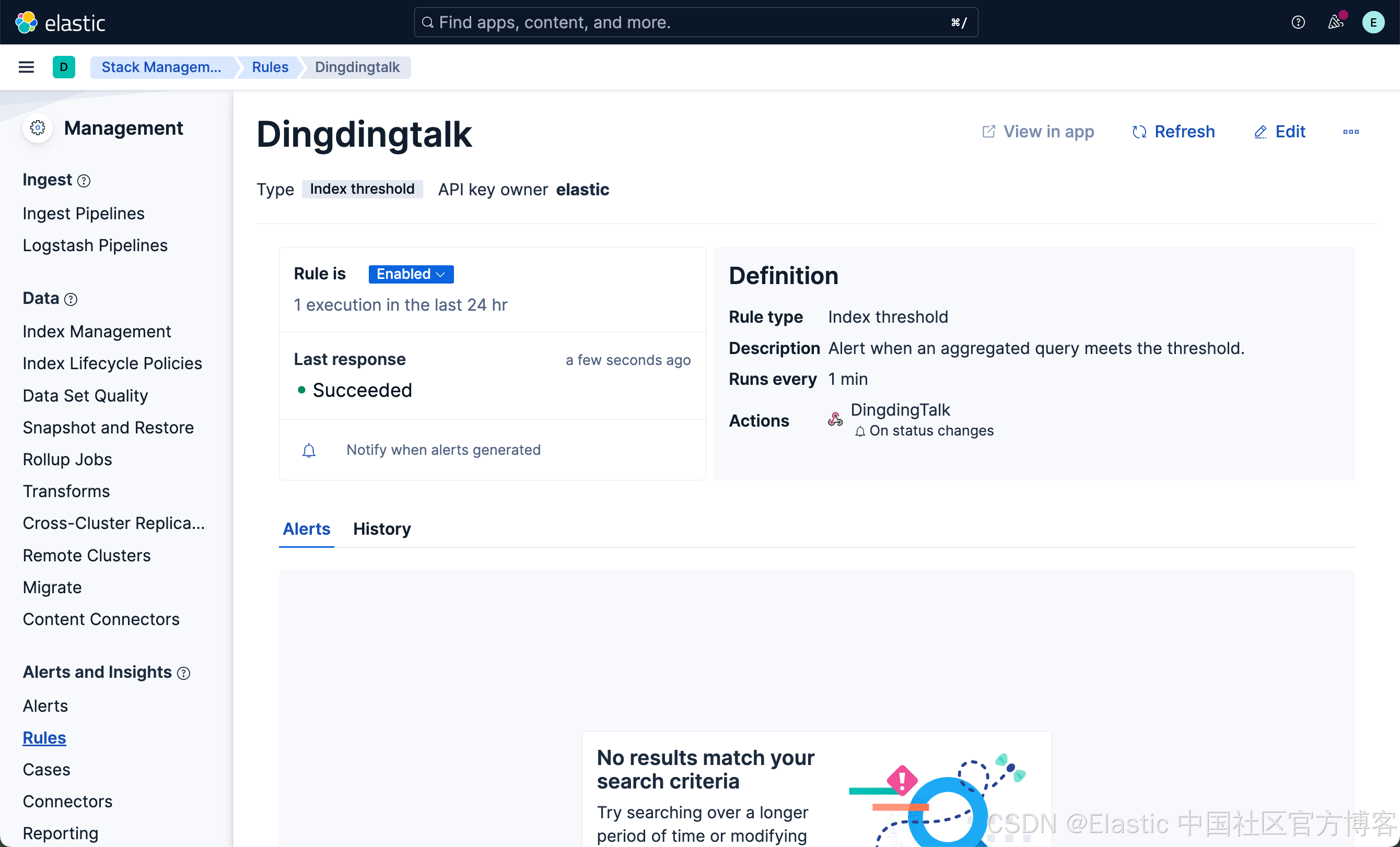Click the Elastic logo
The height and width of the screenshot is (847, 1400).
click(x=60, y=22)
